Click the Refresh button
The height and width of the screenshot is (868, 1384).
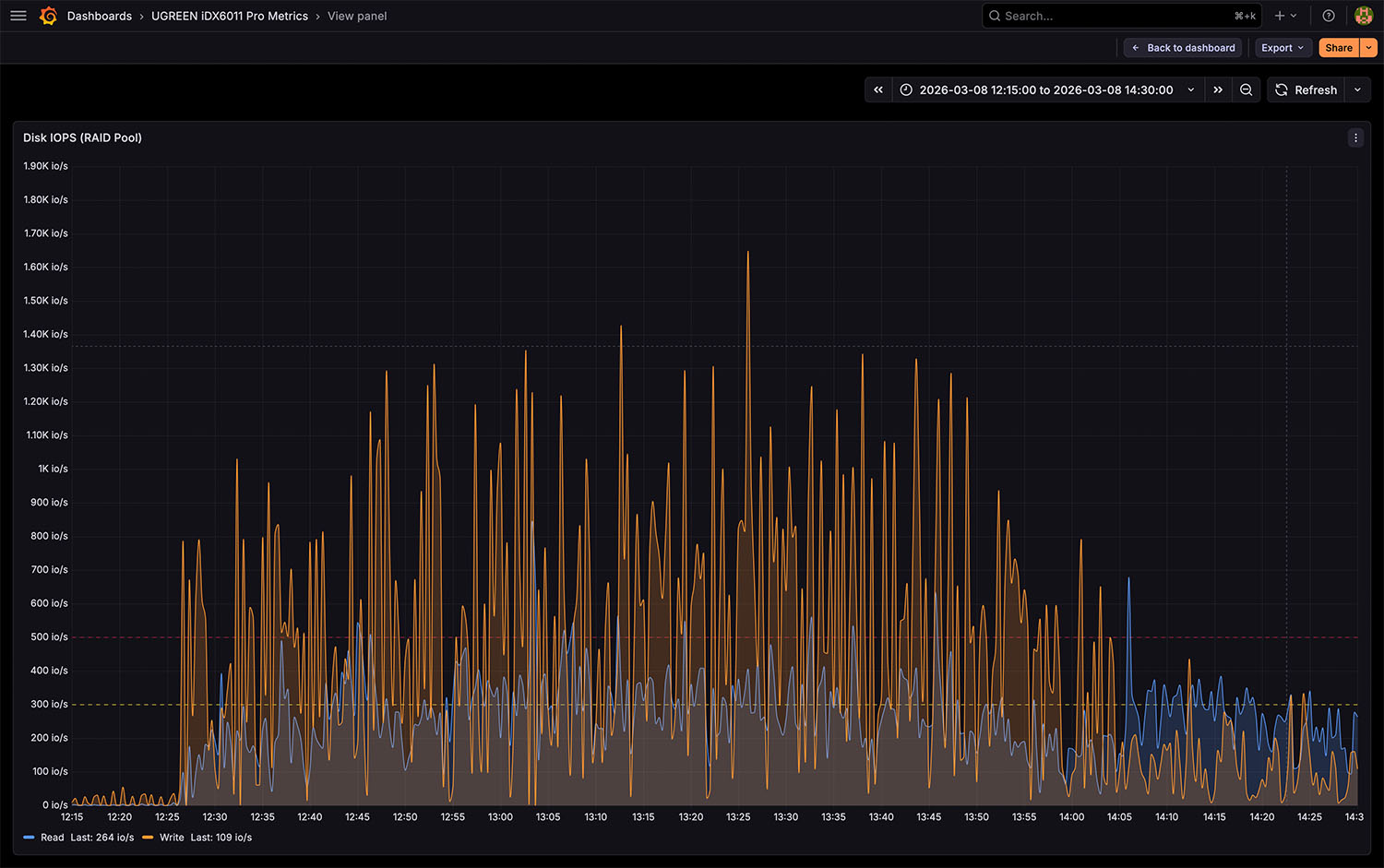pos(1306,89)
